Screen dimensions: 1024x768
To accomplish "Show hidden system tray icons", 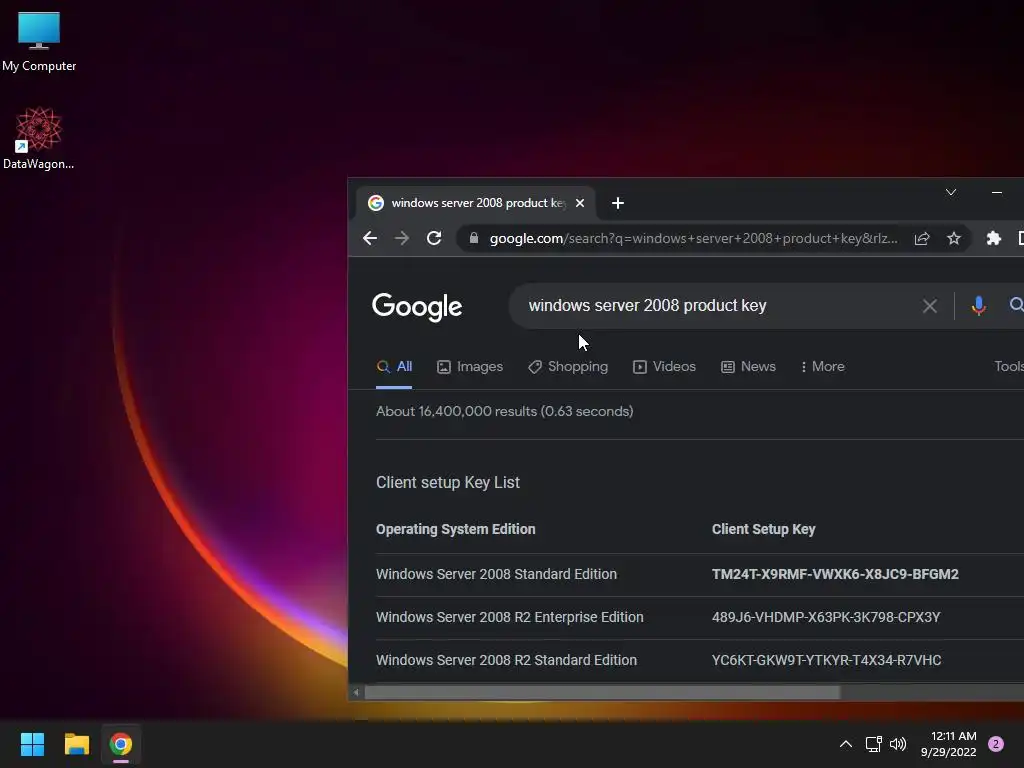I will point(845,744).
